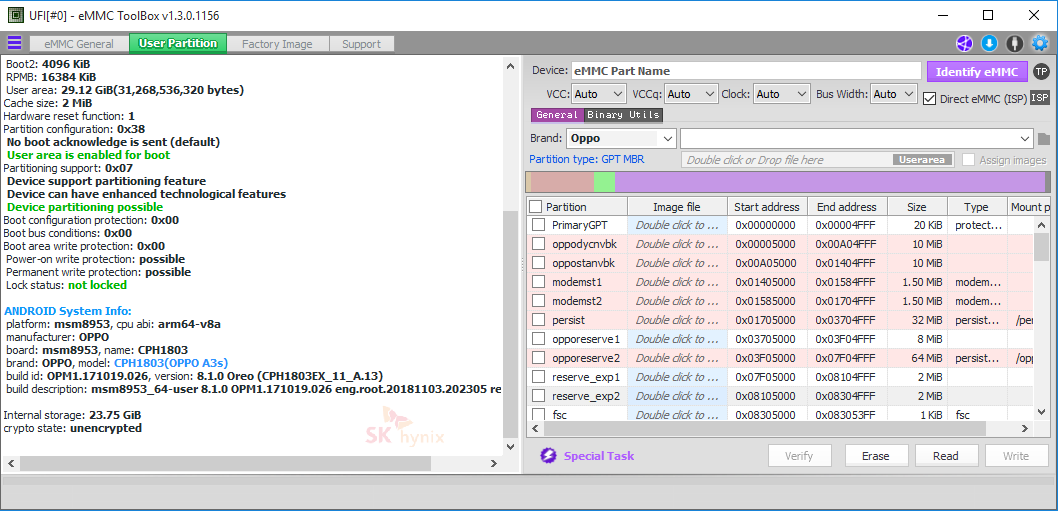Screen dimensions: 1058x511
Task: Check the fsc partition box
Action: tap(538, 414)
